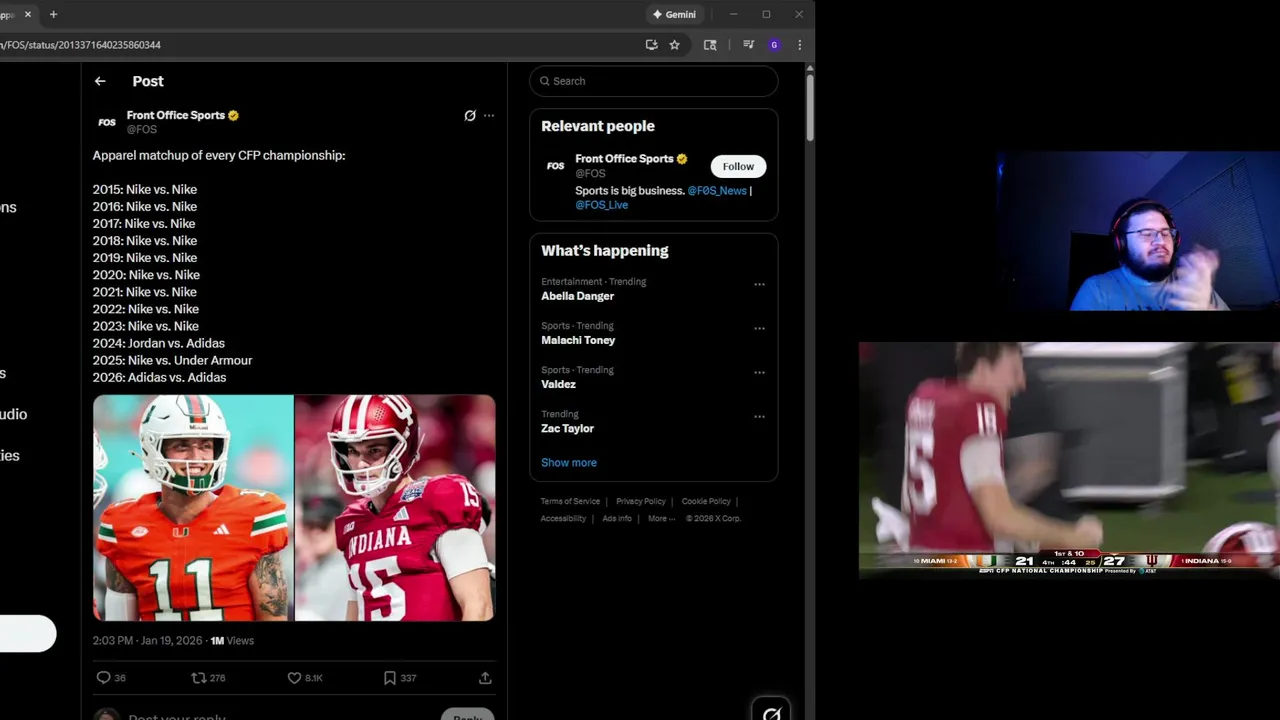The width and height of the screenshot is (1280, 720).
Task: Open the Terms of Service link
Action: click(x=570, y=502)
